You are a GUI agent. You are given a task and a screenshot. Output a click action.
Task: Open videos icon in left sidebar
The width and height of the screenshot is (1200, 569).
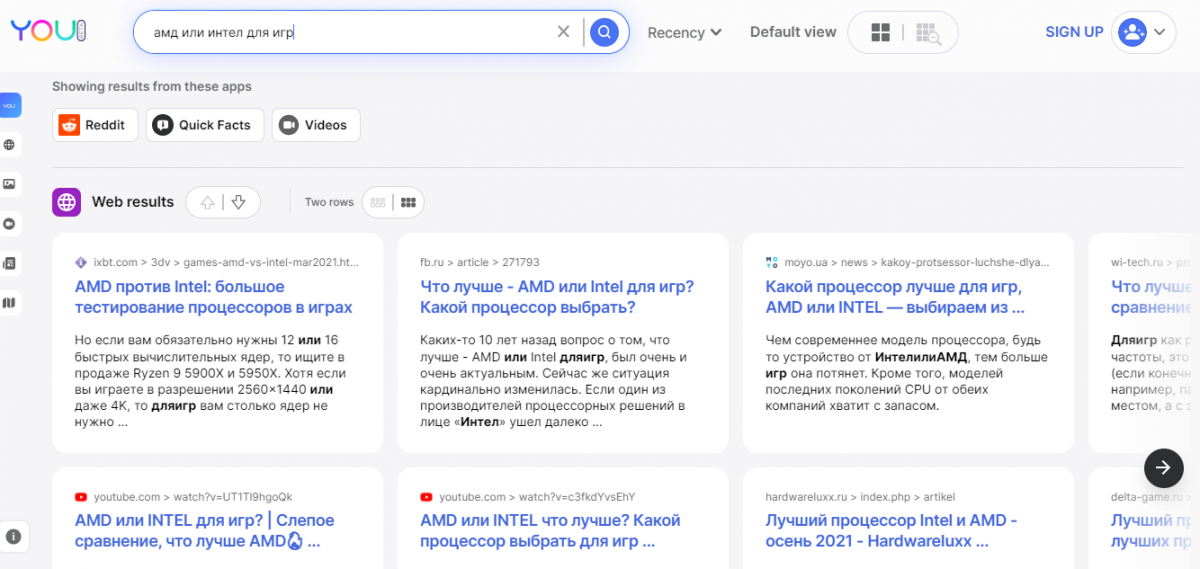pos(10,224)
